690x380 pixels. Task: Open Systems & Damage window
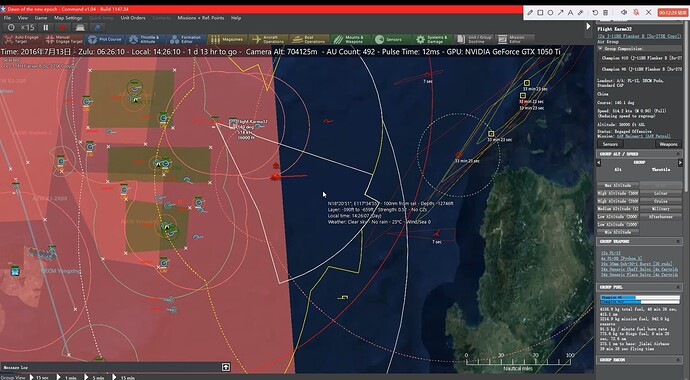(433, 39)
